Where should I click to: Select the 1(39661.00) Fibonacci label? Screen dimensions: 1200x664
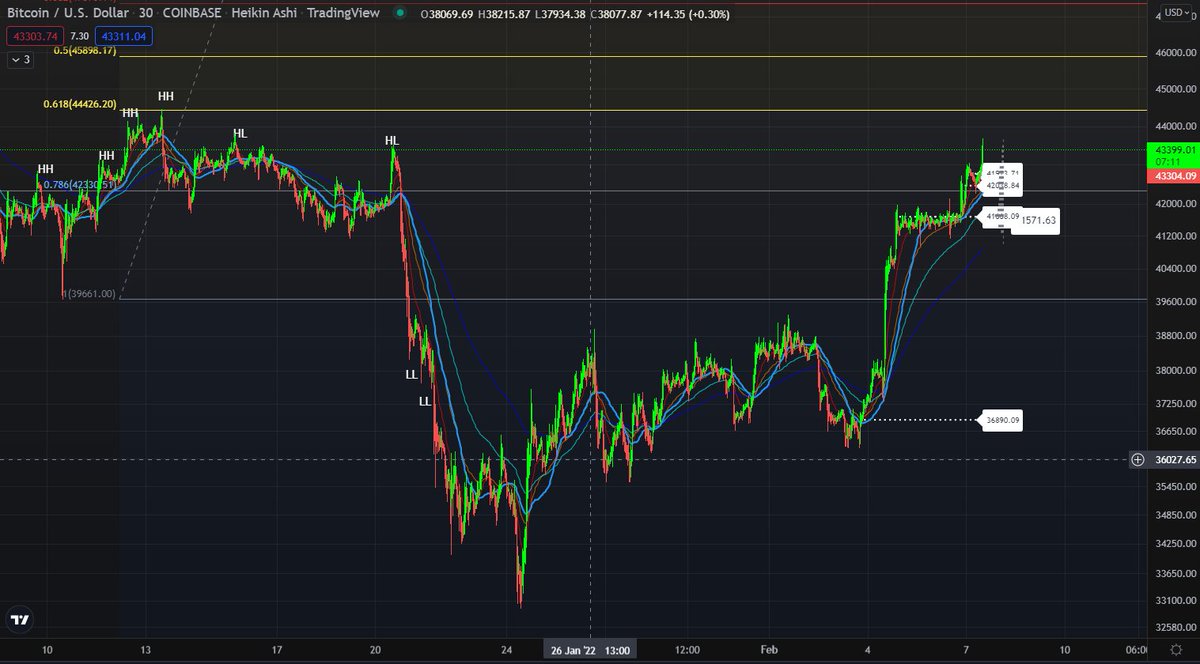[89, 294]
